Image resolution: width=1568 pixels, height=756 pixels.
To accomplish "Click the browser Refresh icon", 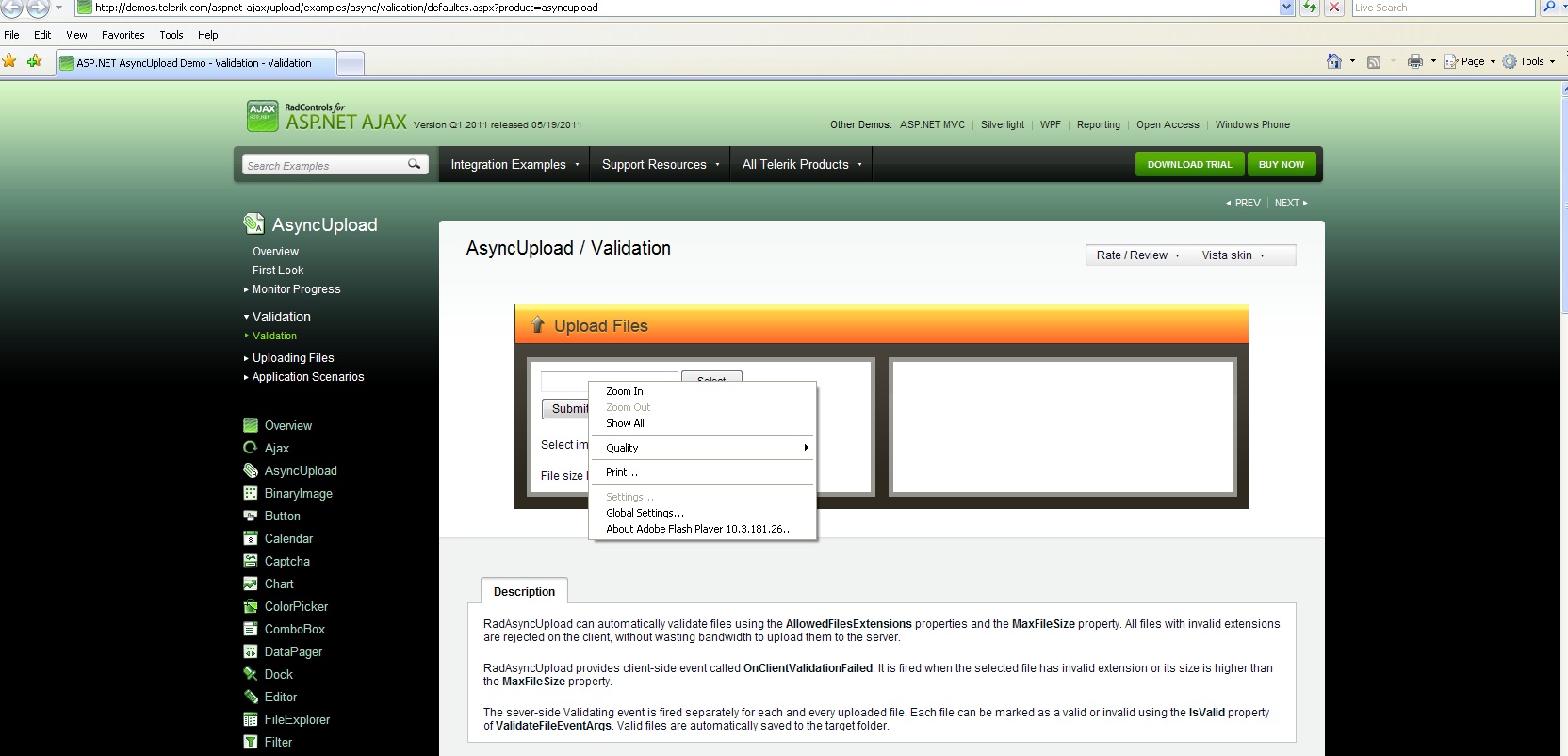I will click(x=1309, y=8).
